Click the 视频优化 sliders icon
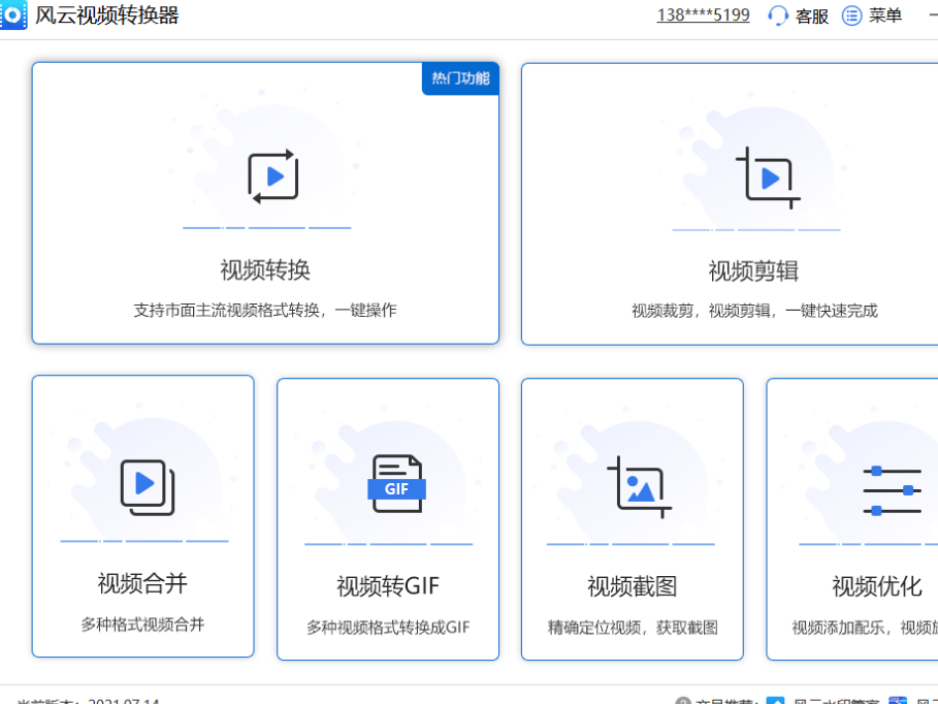 tap(892, 491)
